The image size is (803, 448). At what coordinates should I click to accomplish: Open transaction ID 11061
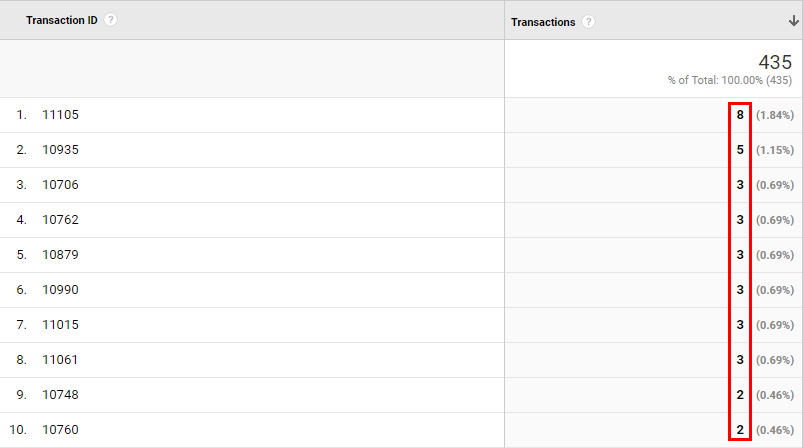coord(60,359)
